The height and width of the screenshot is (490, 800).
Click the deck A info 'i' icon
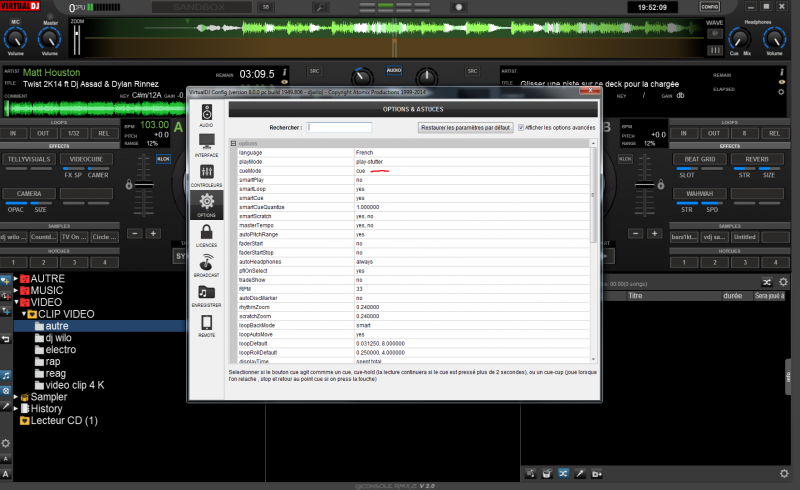(x=284, y=72)
